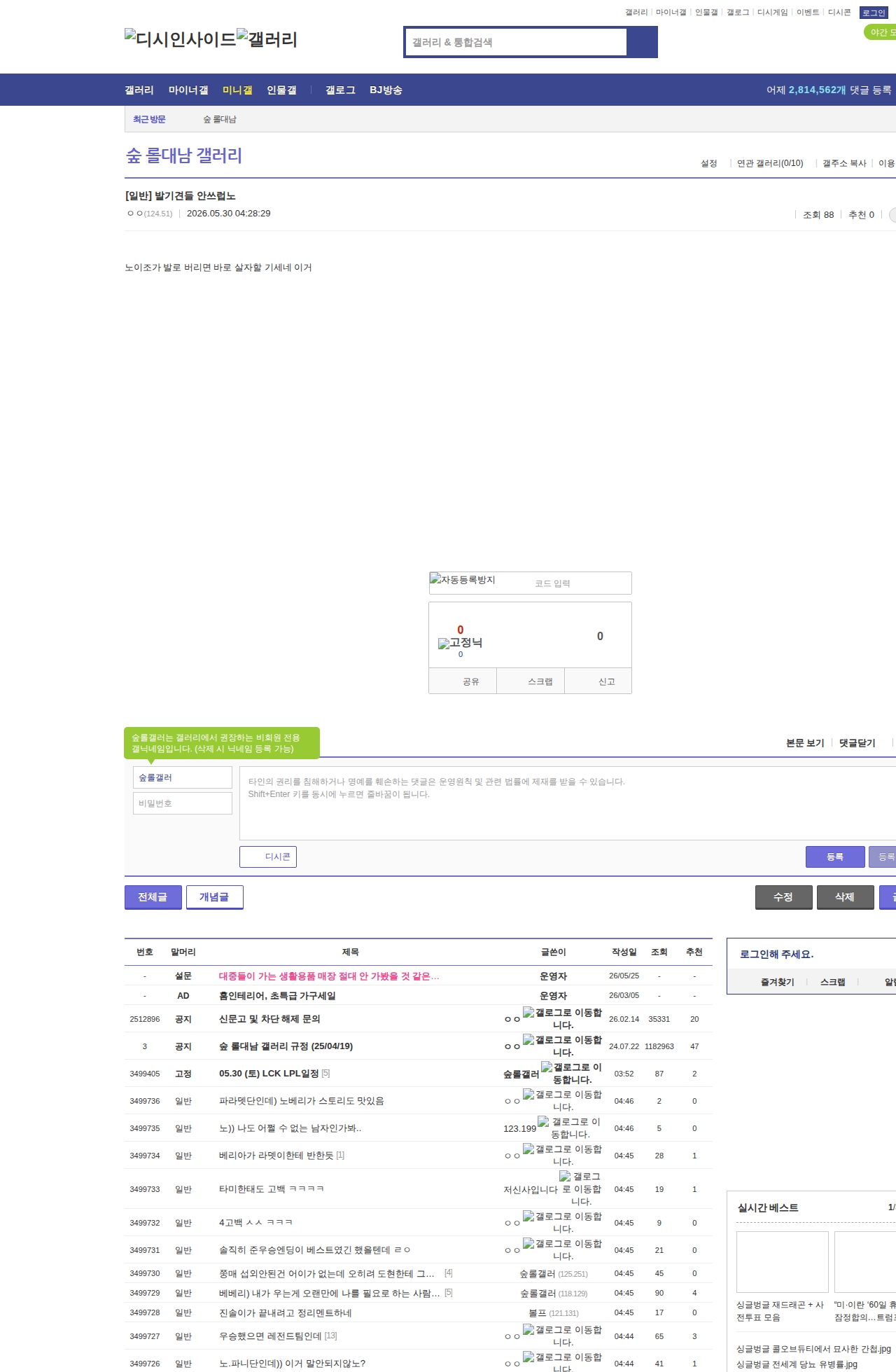Open BJ방송 in the main navigation bar
Image resolution: width=896 pixels, height=1372 pixels.
[386, 90]
